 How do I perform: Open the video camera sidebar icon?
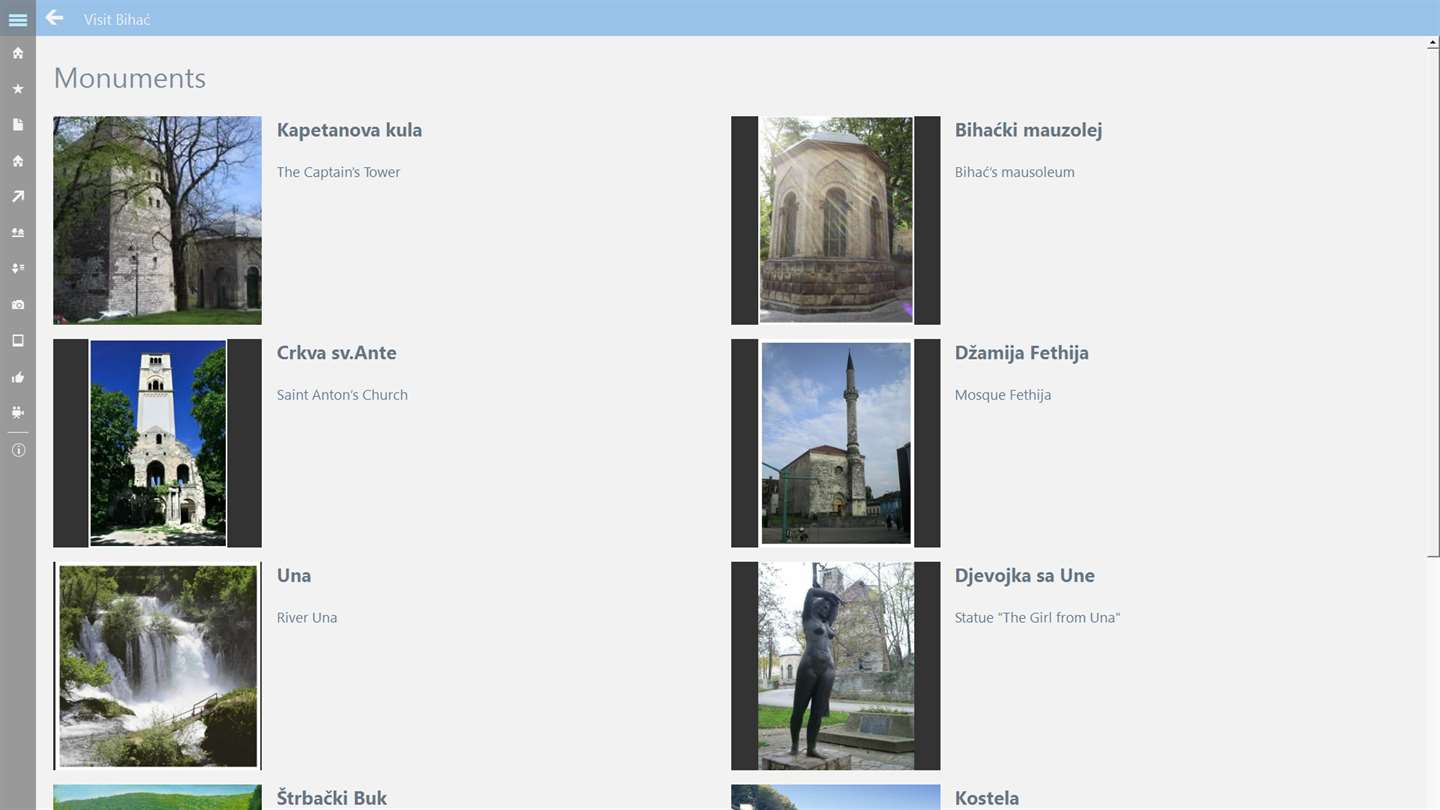[18, 412]
